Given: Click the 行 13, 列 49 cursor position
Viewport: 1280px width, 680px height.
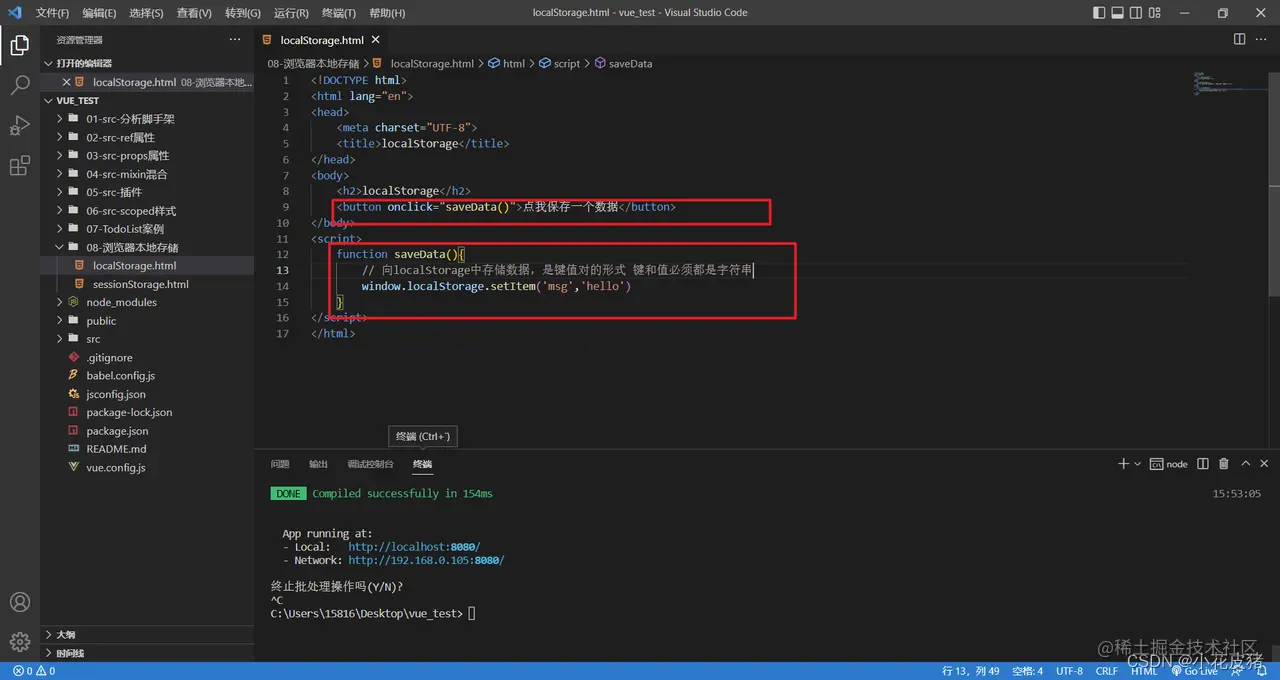Looking at the screenshot, I should pyautogui.click(x=971, y=671).
